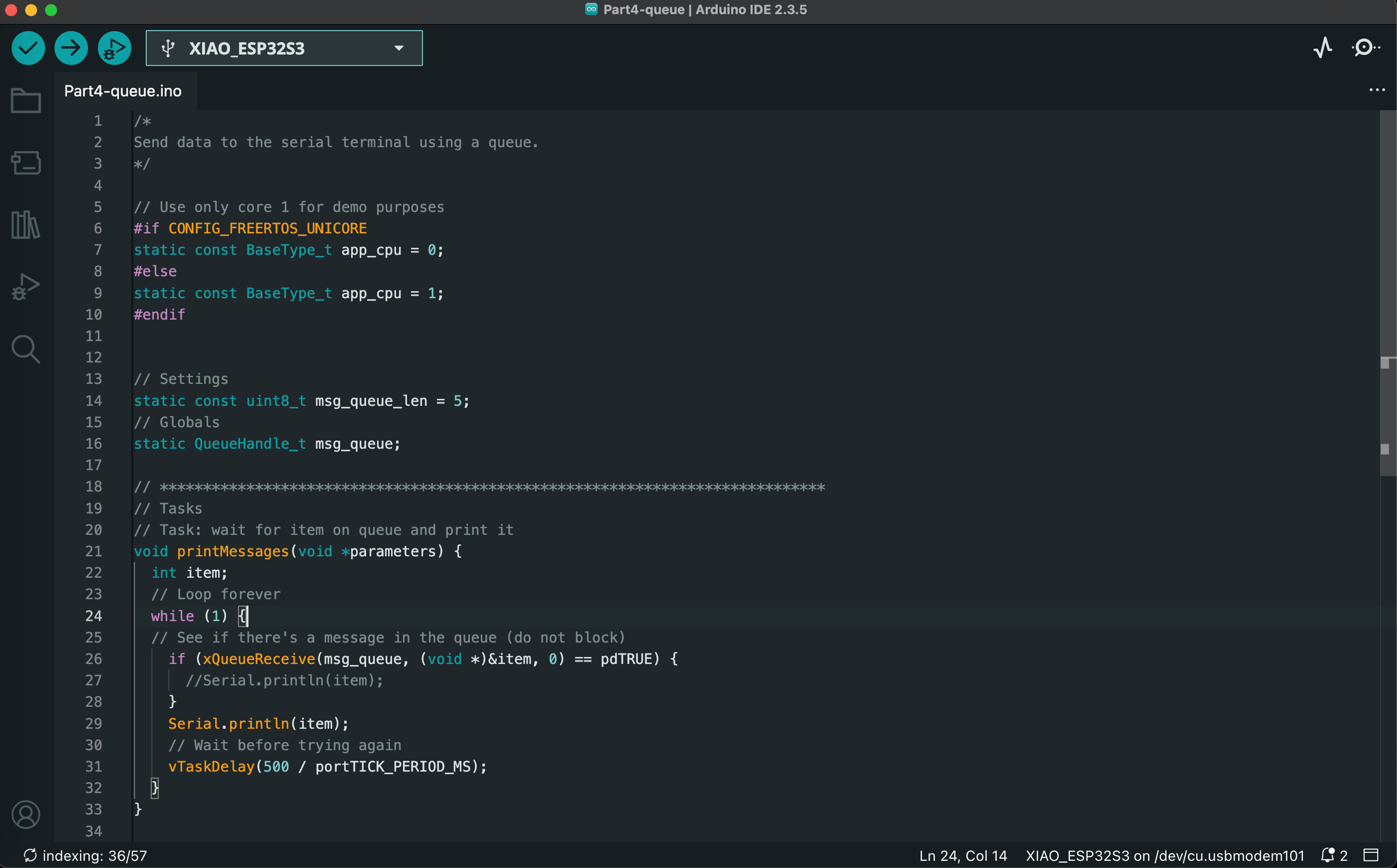Open the Serial Plotter
This screenshot has width=1397, height=868.
1323,48
